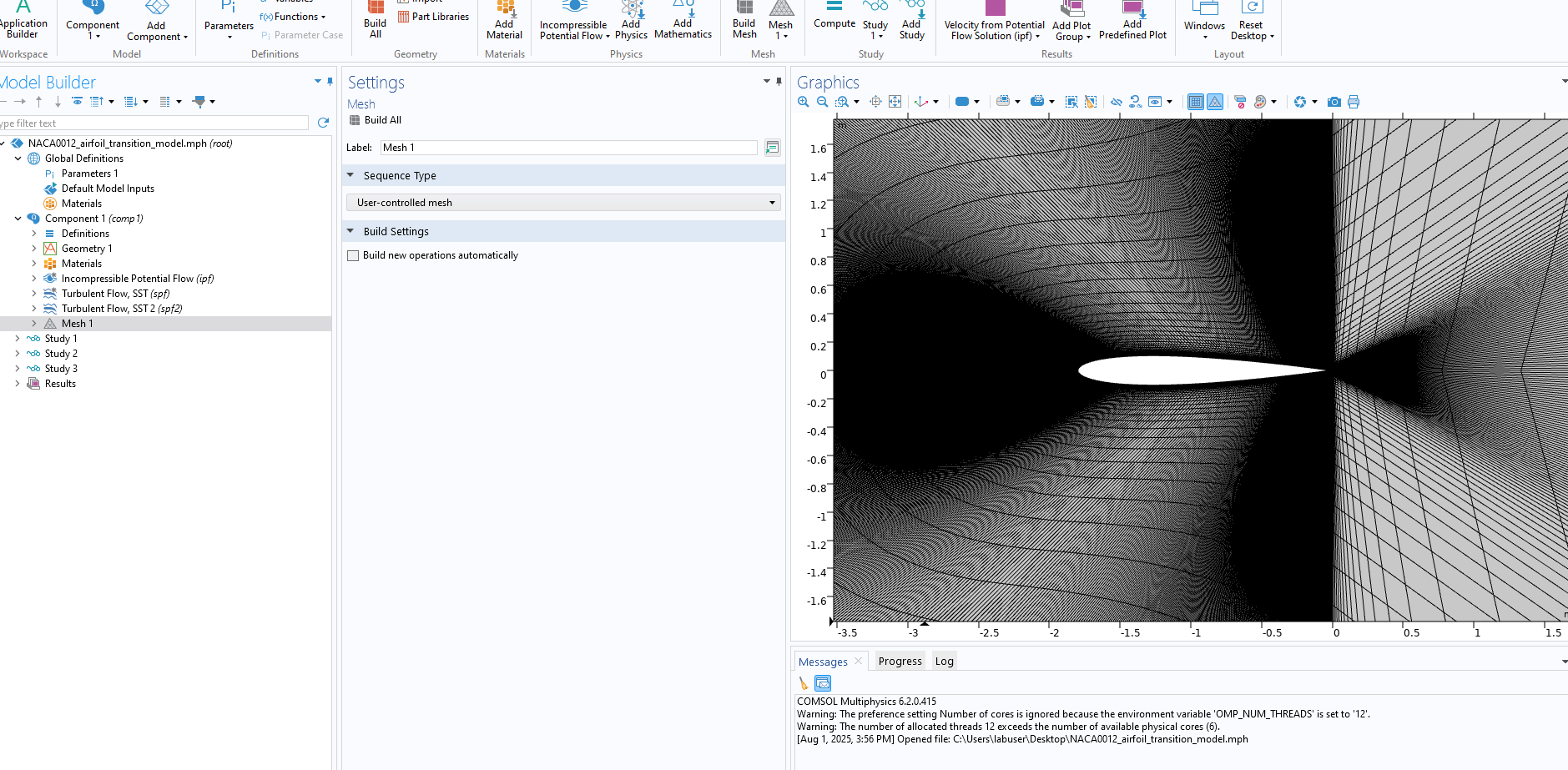This screenshot has height=770, width=1568.
Task: Click the Compute ribbon button
Action: point(834,17)
